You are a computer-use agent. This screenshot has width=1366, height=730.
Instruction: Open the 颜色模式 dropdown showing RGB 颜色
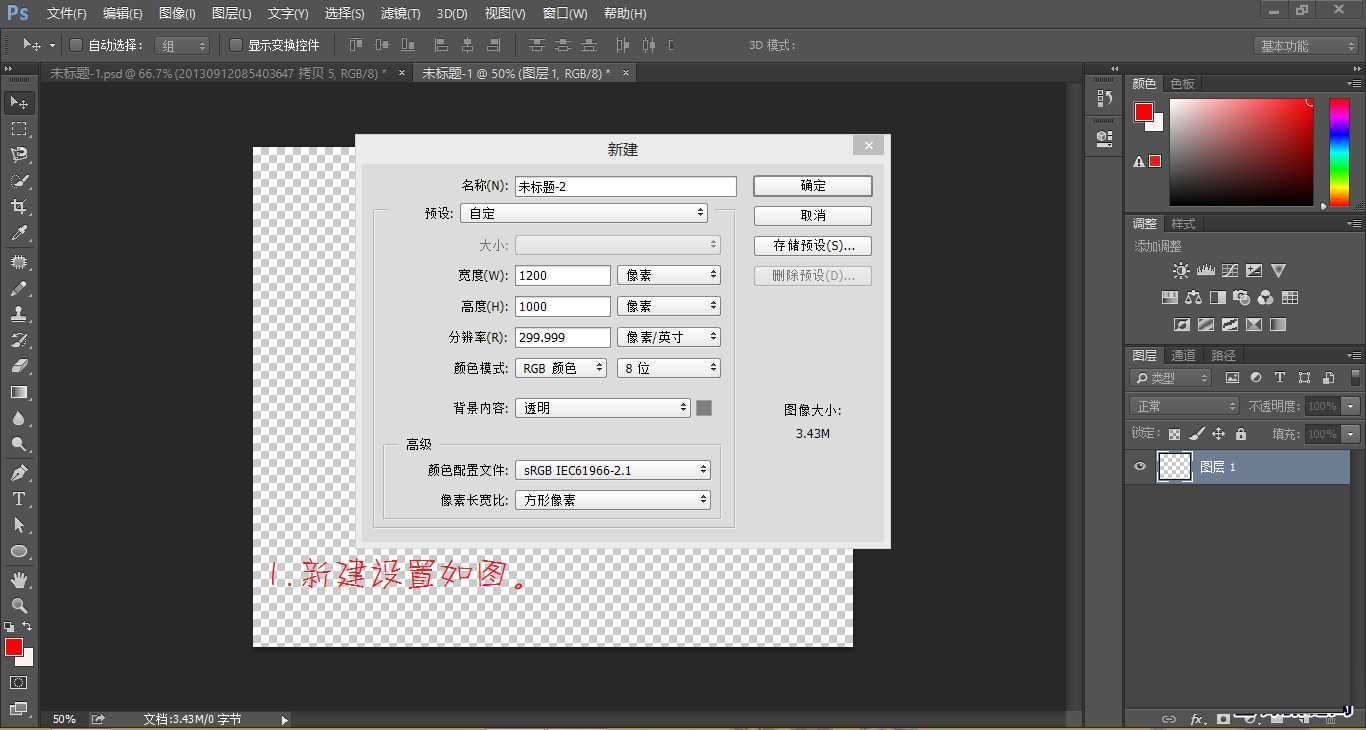click(x=561, y=367)
